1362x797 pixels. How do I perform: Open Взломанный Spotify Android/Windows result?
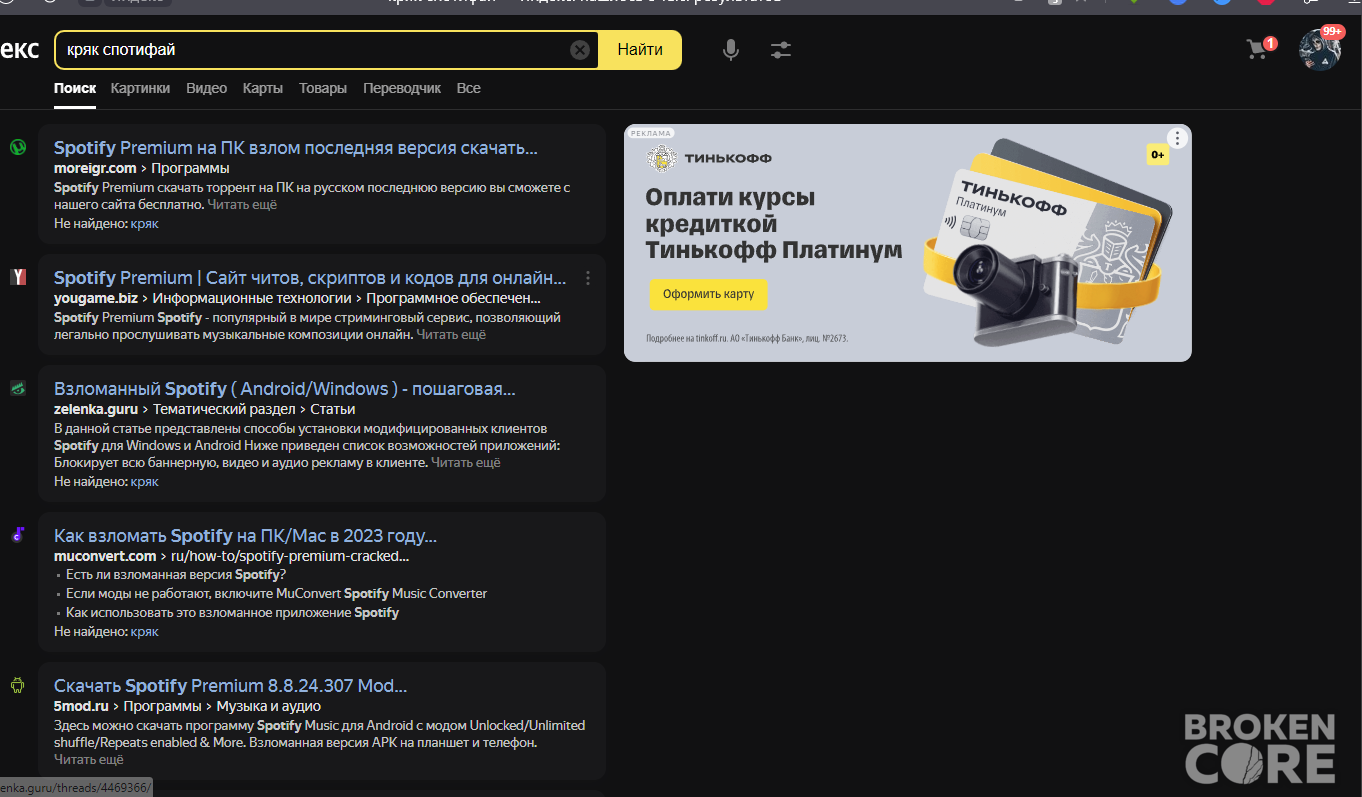click(x=285, y=388)
